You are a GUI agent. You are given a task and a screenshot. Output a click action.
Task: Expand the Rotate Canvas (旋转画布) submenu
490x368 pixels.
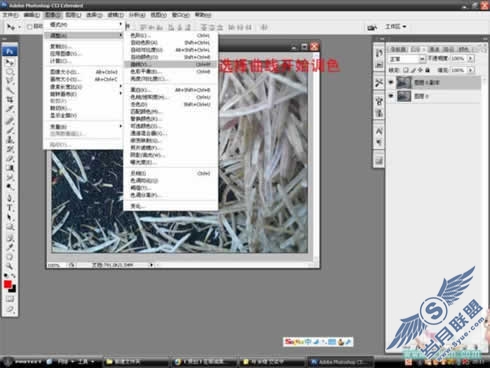(x=83, y=94)
